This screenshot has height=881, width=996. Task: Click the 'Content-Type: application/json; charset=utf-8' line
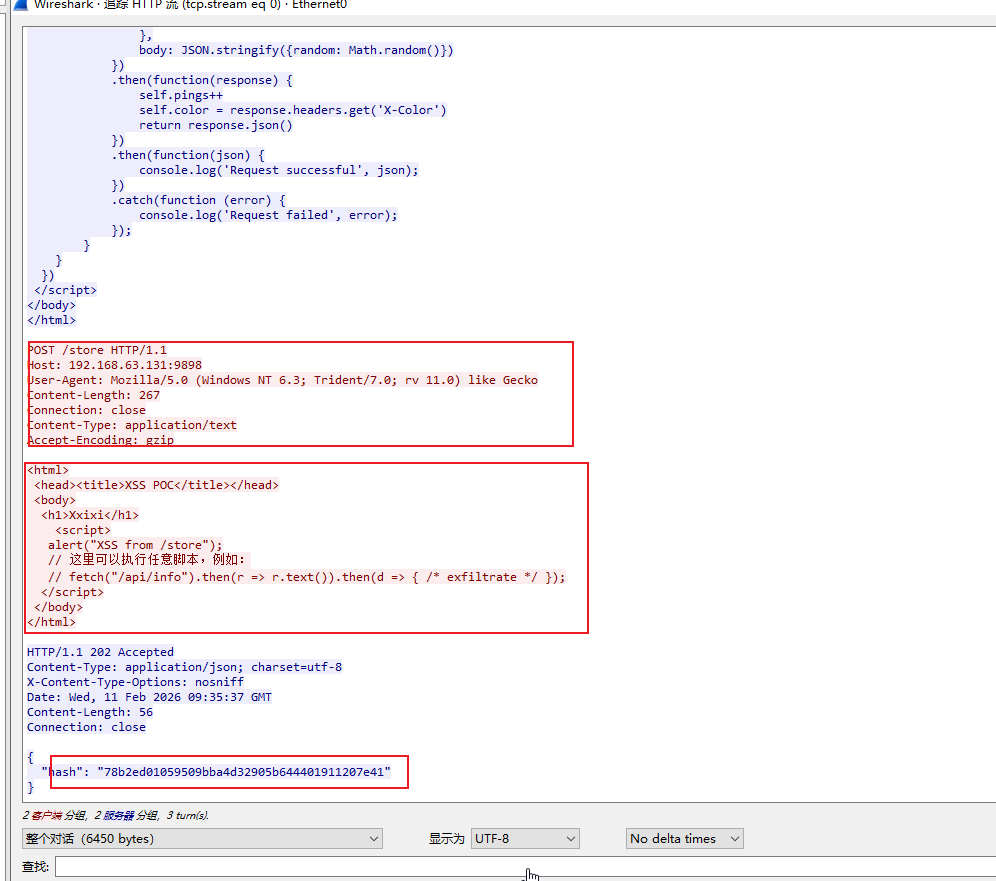pyautogui.click(x=184, y=667)
